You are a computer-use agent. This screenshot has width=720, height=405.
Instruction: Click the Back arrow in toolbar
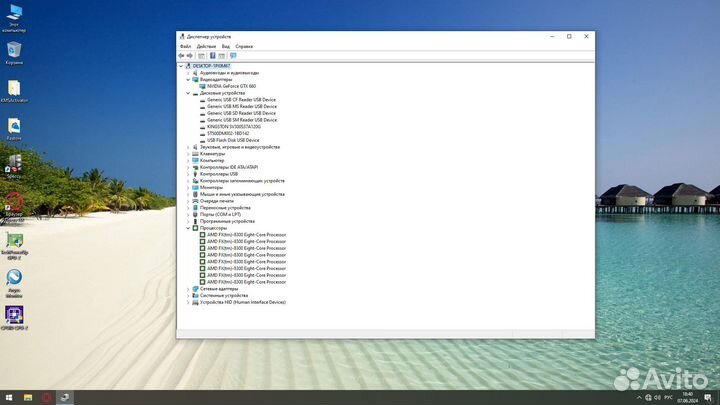pos(182,56)
